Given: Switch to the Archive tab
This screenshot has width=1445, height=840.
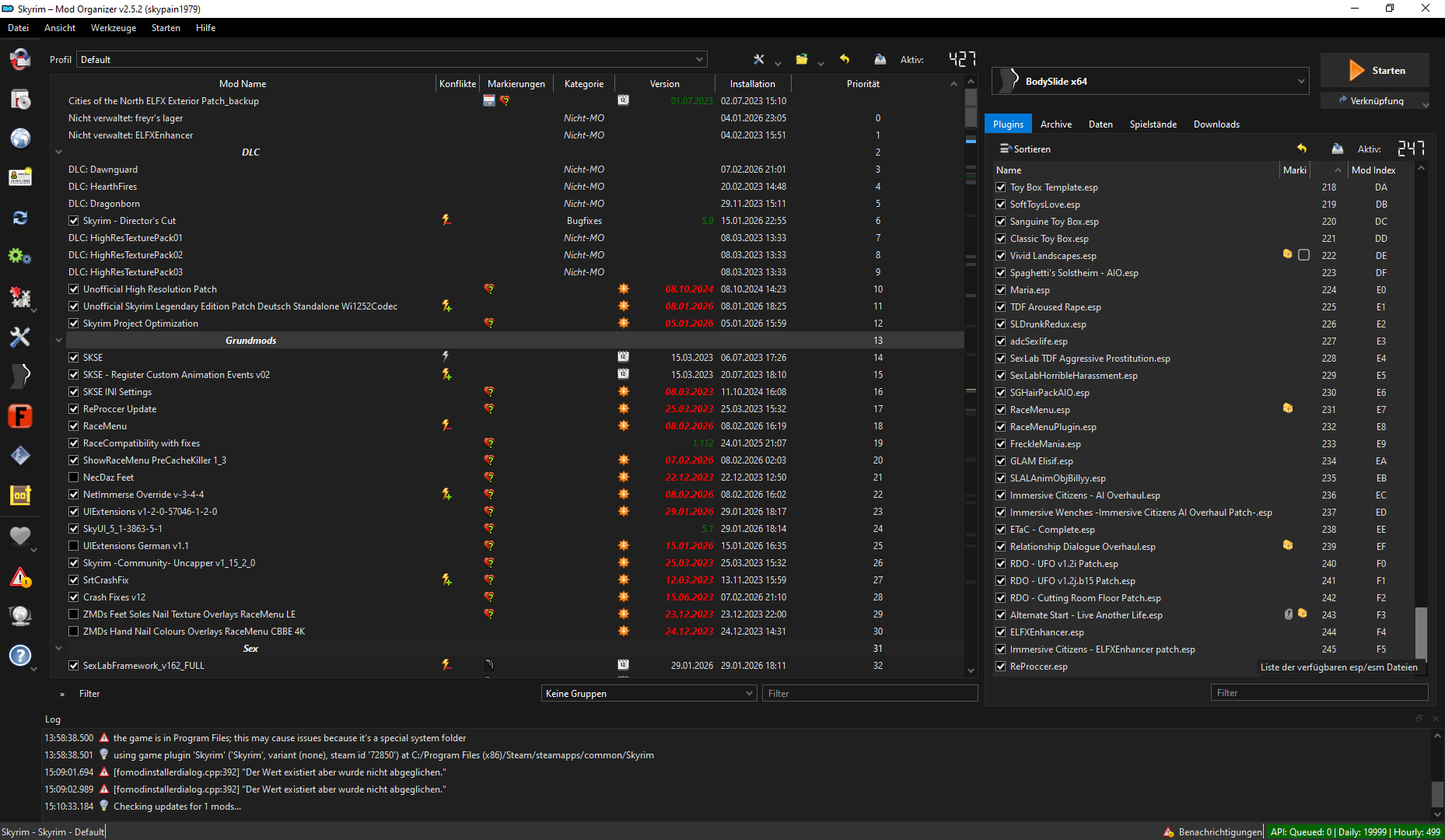Looking at the screenshot, I should pos(1056,124).
